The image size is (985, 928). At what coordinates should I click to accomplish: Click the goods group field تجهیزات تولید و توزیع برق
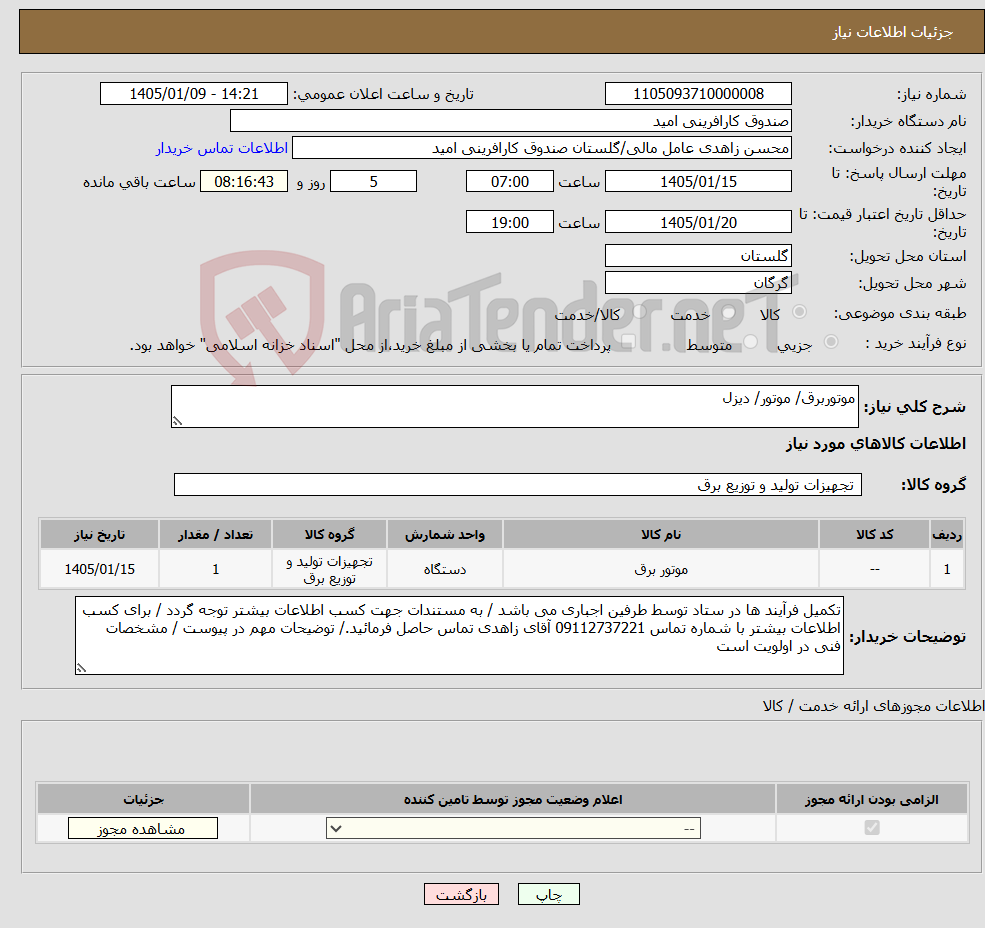518,484
